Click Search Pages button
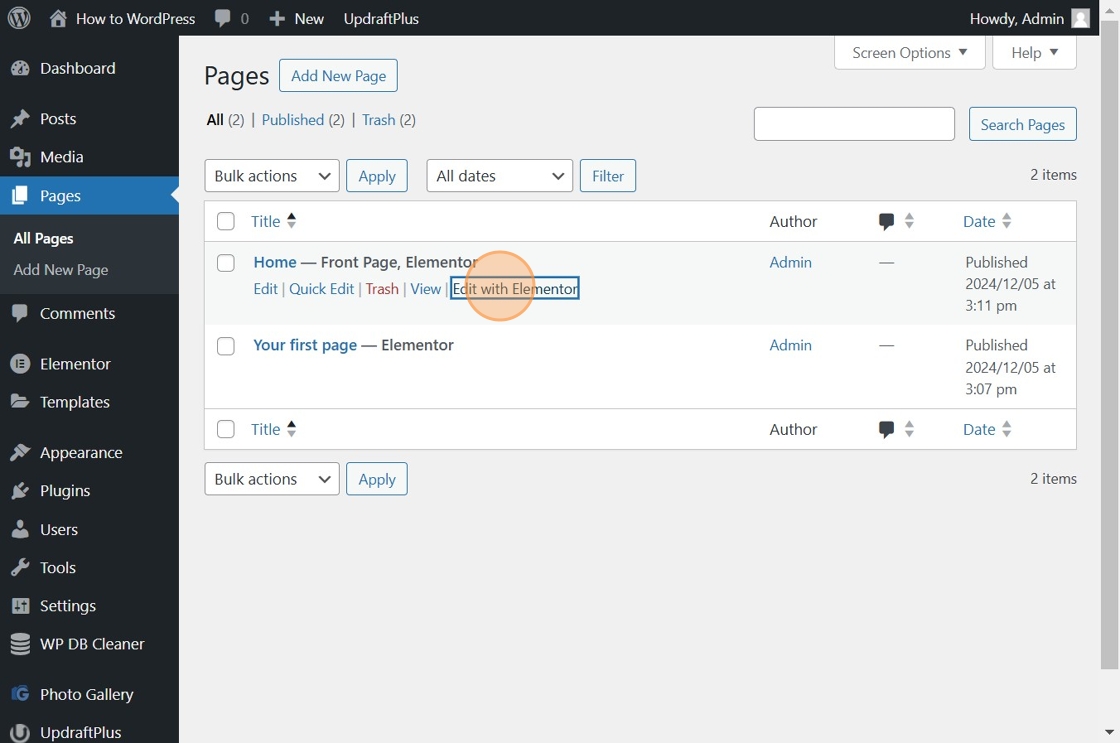The image size is (1120, 743). (x=1023, y=124)
